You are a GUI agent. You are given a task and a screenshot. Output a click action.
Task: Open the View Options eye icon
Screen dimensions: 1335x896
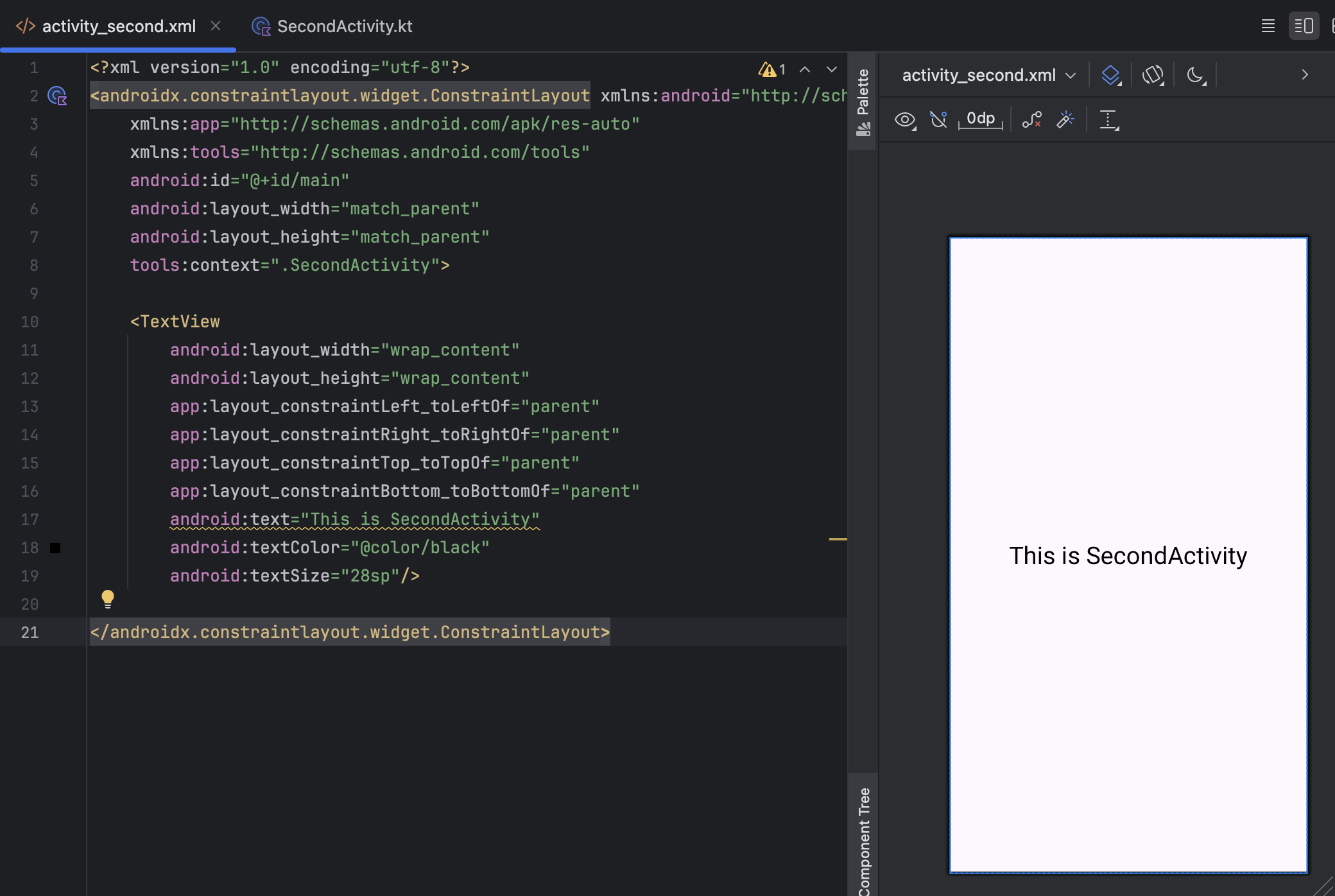(x=905, y=119)
